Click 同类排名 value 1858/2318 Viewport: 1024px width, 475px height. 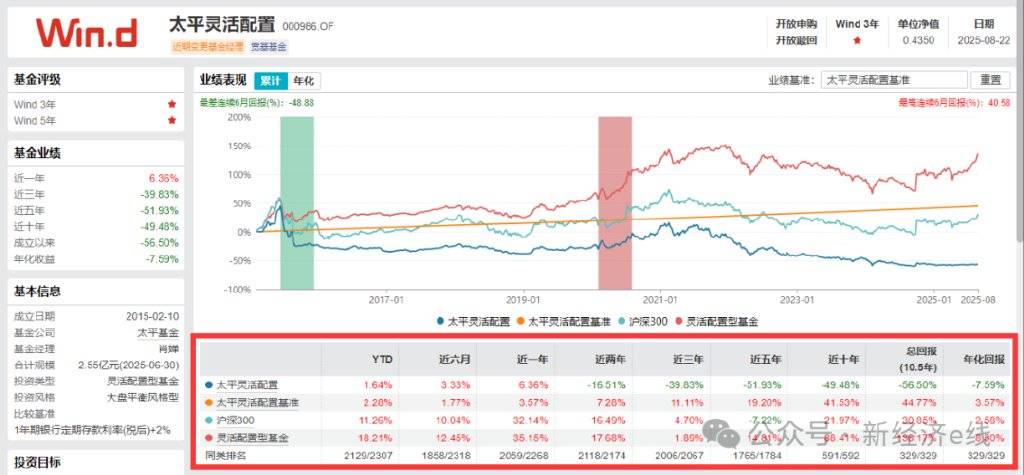[448, 455]
